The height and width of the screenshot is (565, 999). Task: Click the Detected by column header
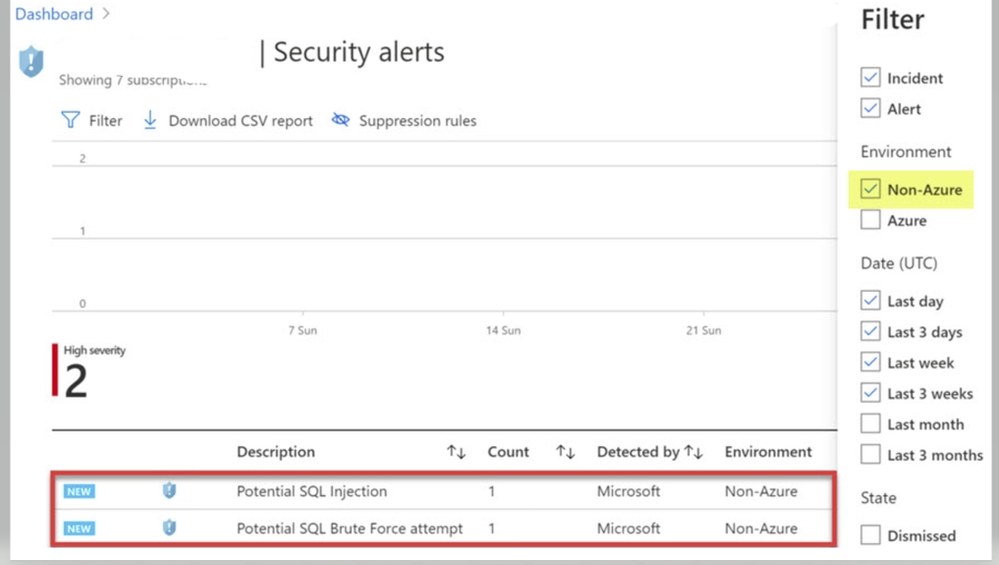click(638, 452)
